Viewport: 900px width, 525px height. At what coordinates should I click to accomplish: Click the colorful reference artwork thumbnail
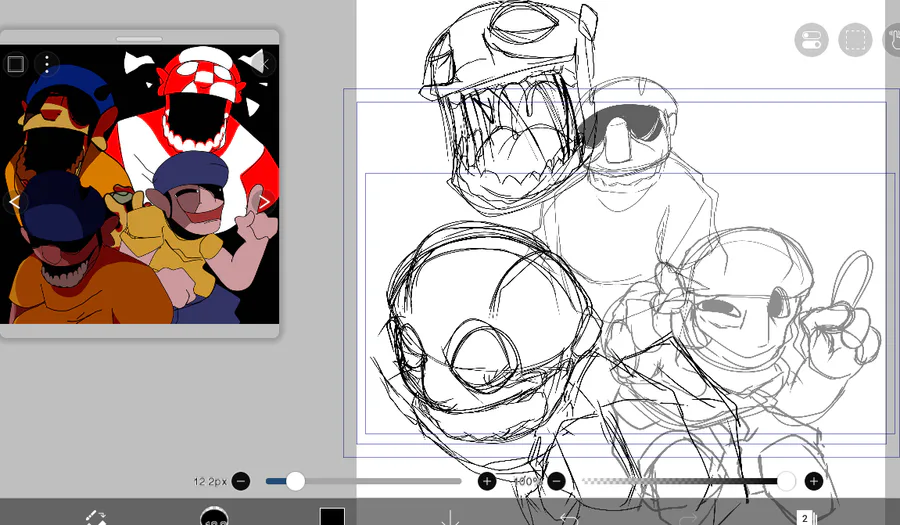pos(139,184)
